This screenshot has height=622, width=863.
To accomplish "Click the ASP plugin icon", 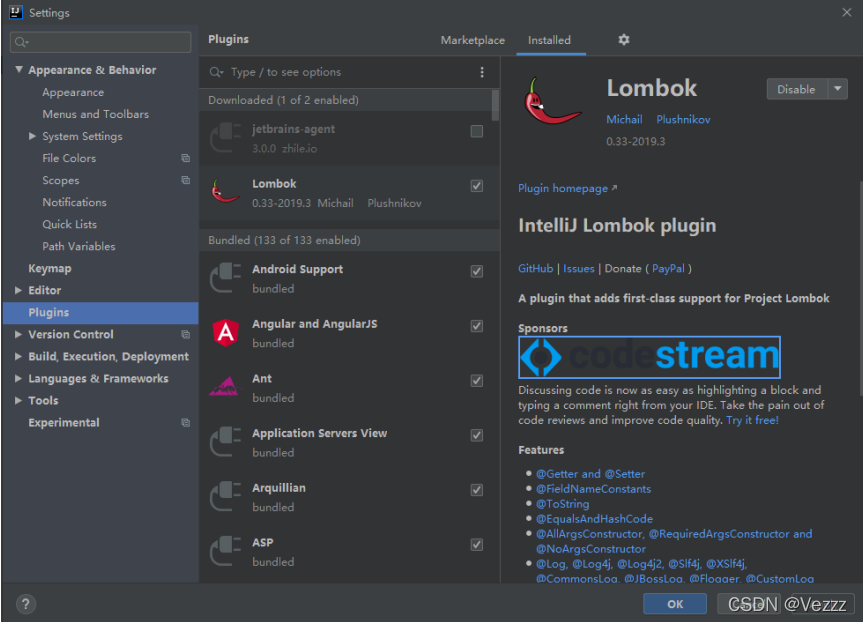I will (x=226, y=551).
